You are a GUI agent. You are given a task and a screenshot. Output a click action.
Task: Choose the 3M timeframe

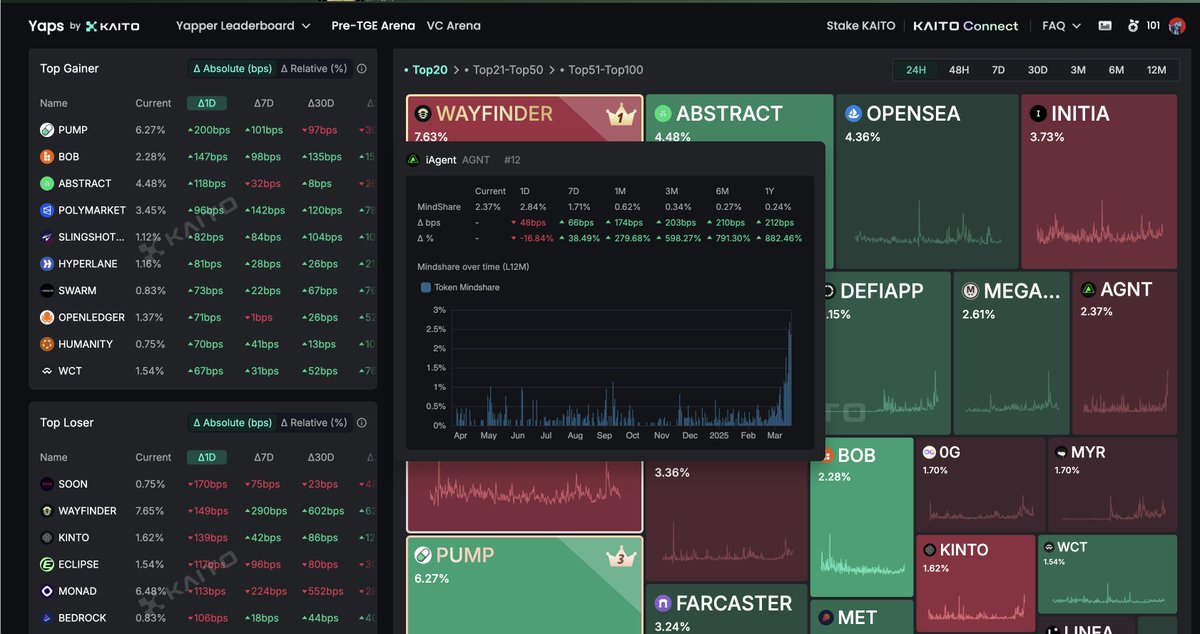tap(1078, 70)
